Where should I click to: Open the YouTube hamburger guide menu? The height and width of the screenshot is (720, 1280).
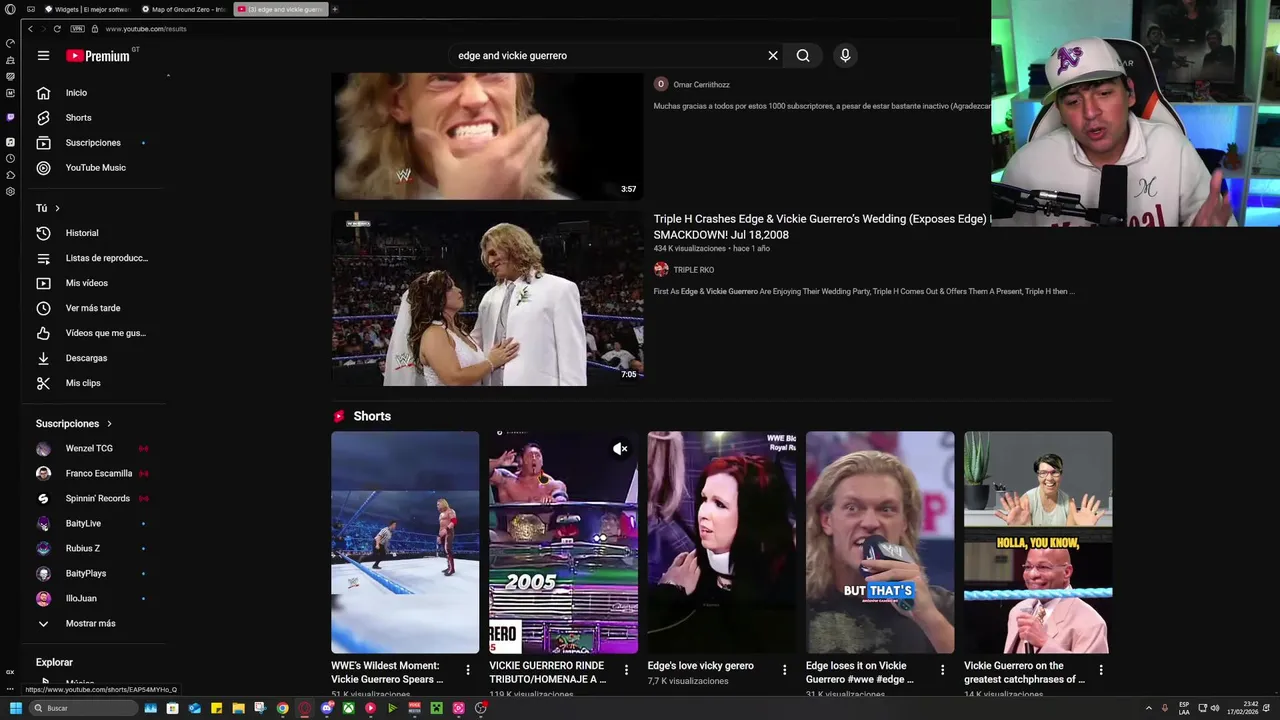click(x=43, y=56)
